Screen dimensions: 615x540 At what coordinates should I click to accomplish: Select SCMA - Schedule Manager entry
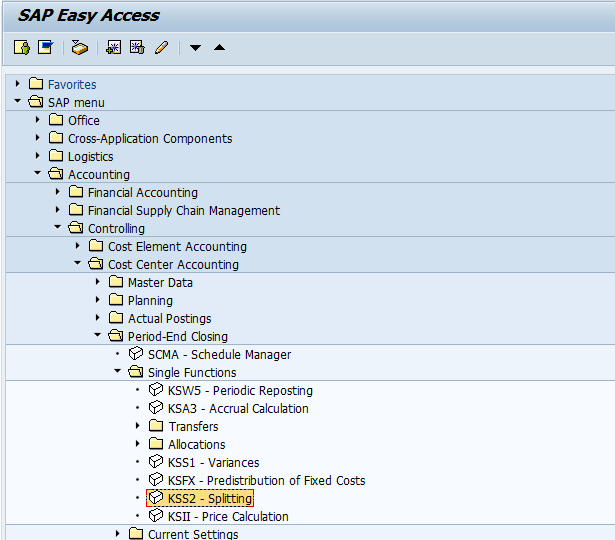219,355
